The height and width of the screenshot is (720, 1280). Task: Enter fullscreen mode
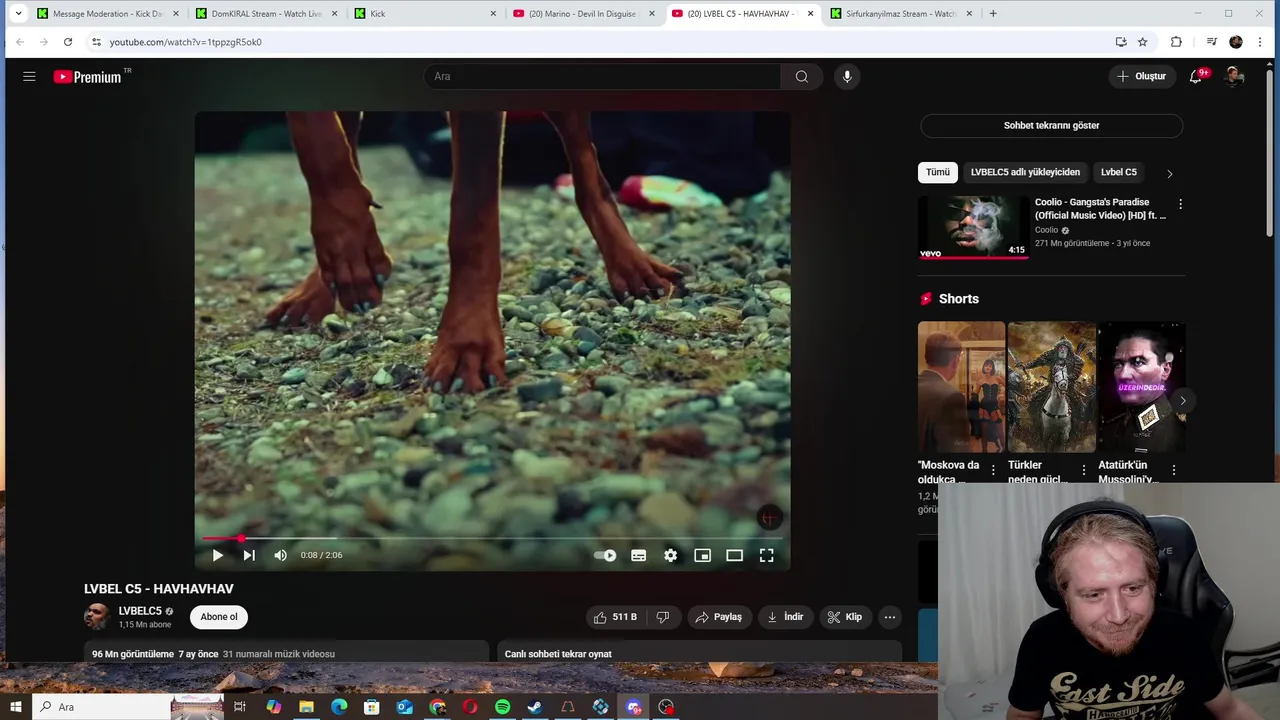767,556
